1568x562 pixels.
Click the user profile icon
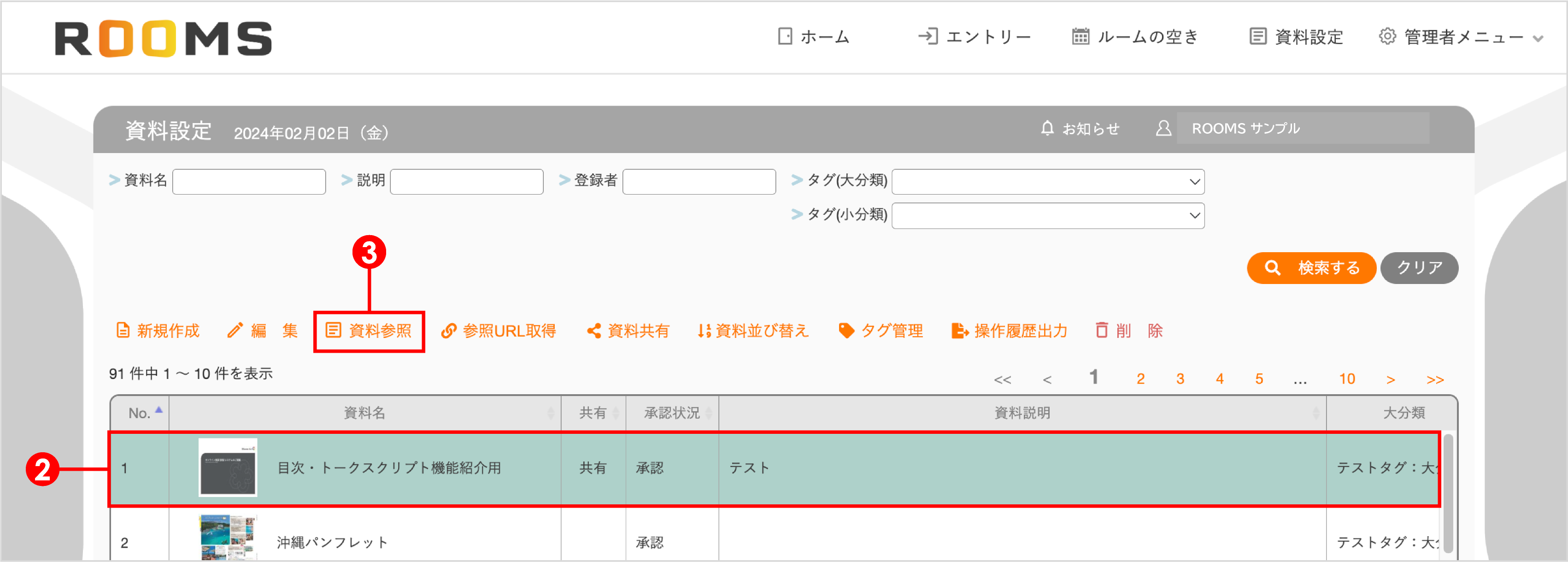1163,129
